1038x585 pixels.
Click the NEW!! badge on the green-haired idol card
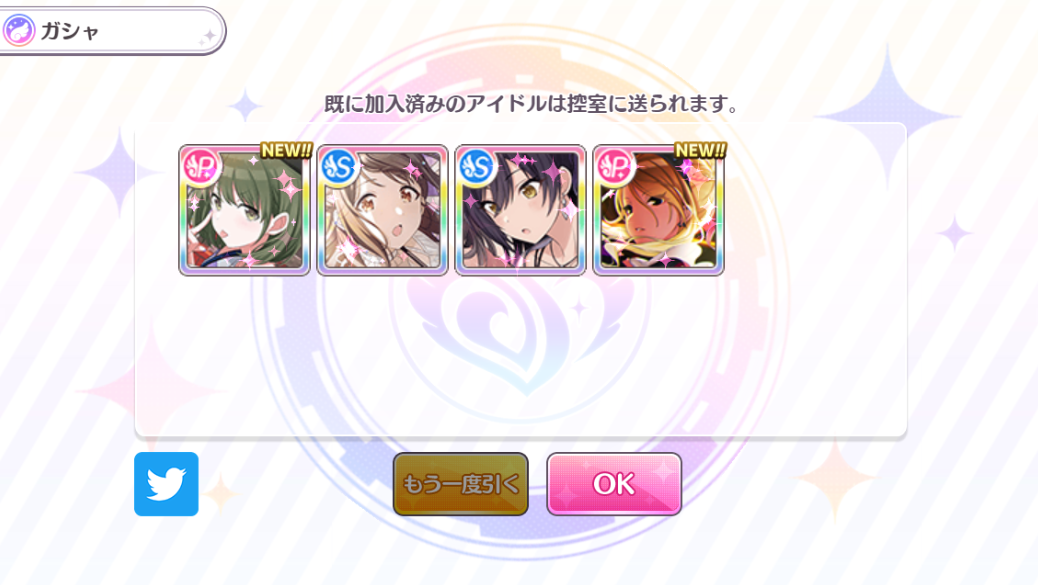point(286,150)
